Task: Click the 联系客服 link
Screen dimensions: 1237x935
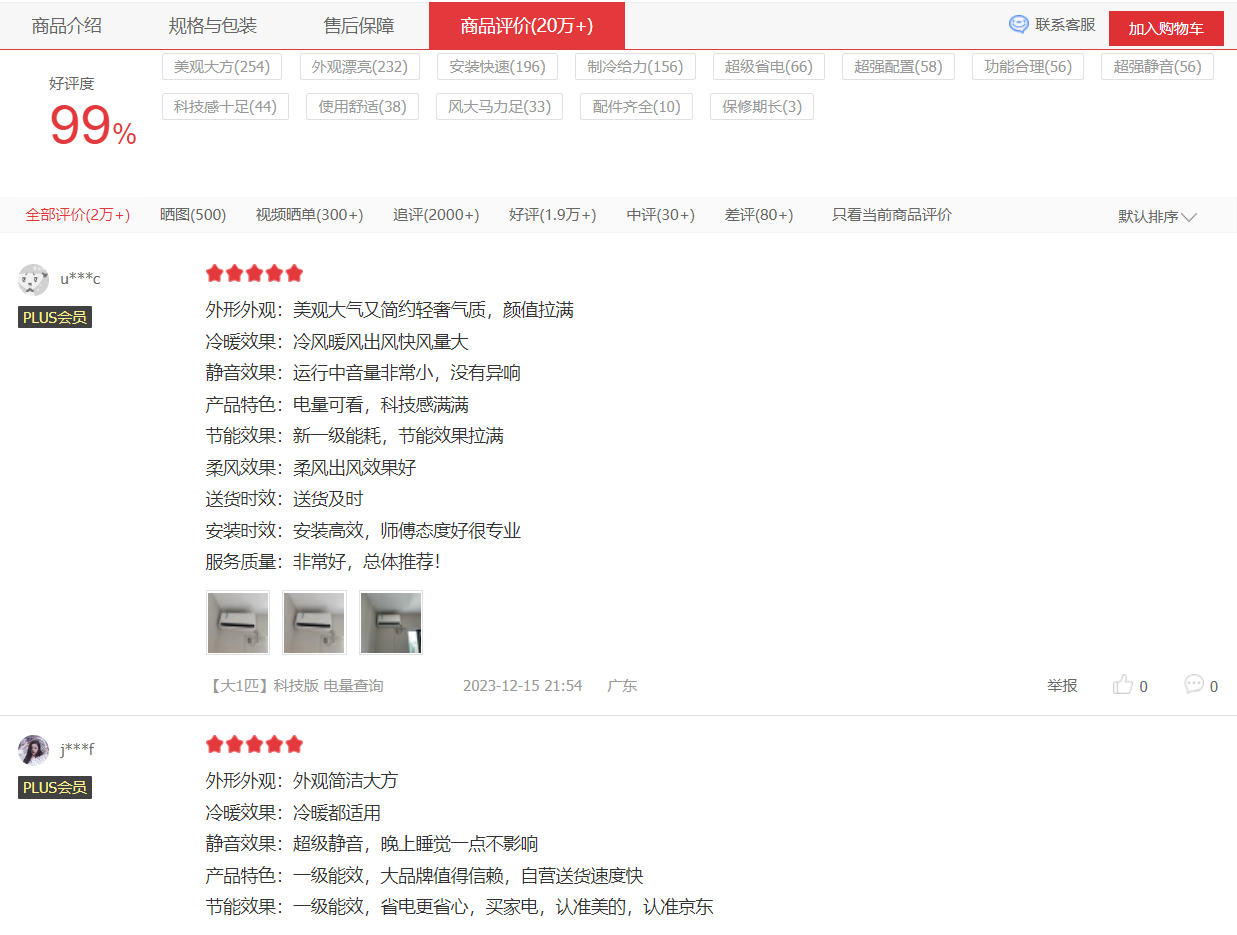Action: [x=1065, y=24]
